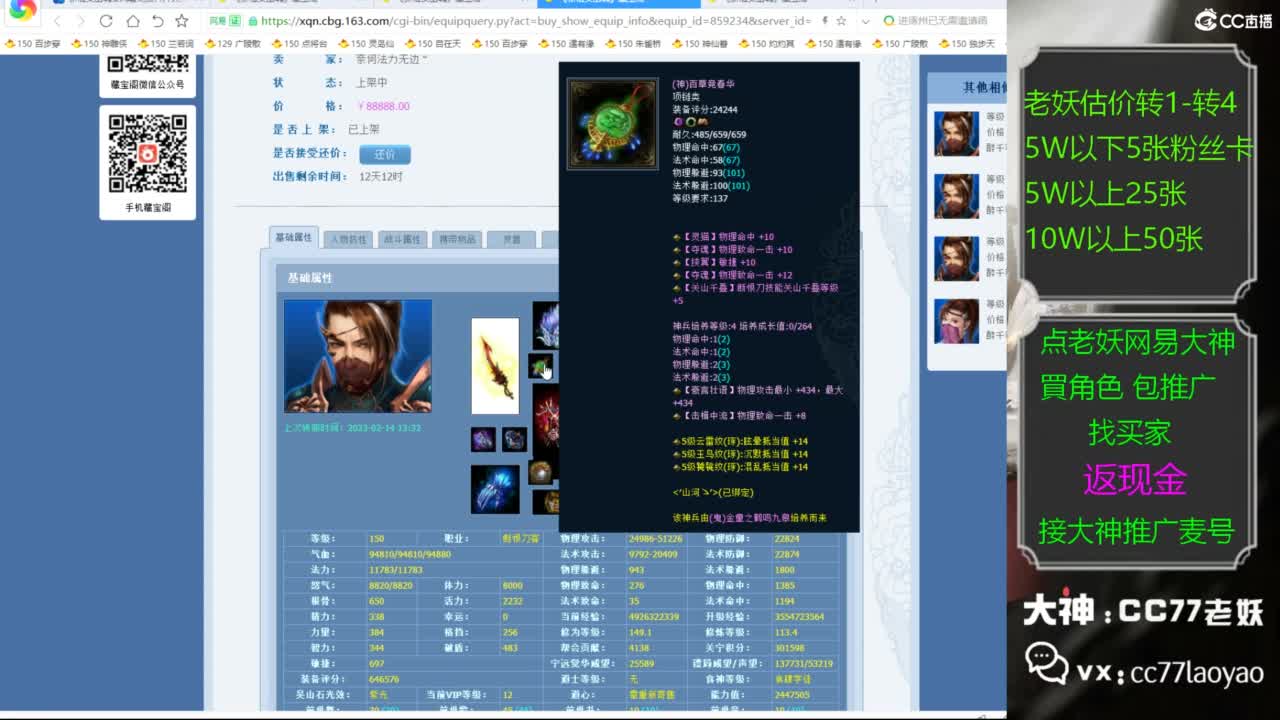This screenshot has height=720, width=1280.
Task: Click the round golden orb equipment icon
Action: pos(541,471)
